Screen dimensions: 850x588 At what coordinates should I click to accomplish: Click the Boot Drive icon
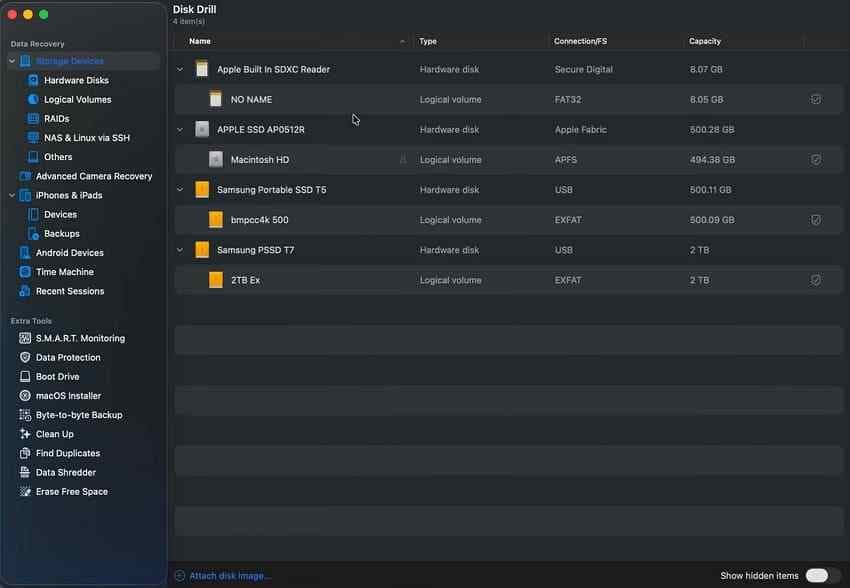(x=25, y=377)
